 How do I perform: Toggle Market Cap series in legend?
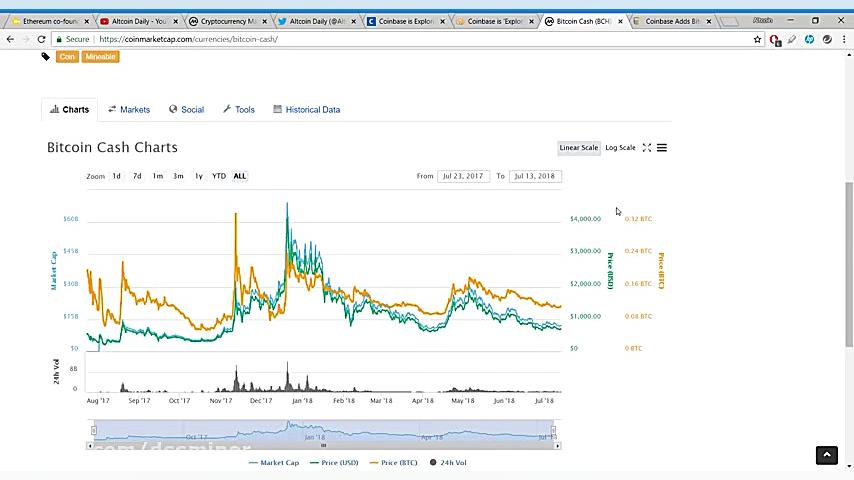pos(274,463)
